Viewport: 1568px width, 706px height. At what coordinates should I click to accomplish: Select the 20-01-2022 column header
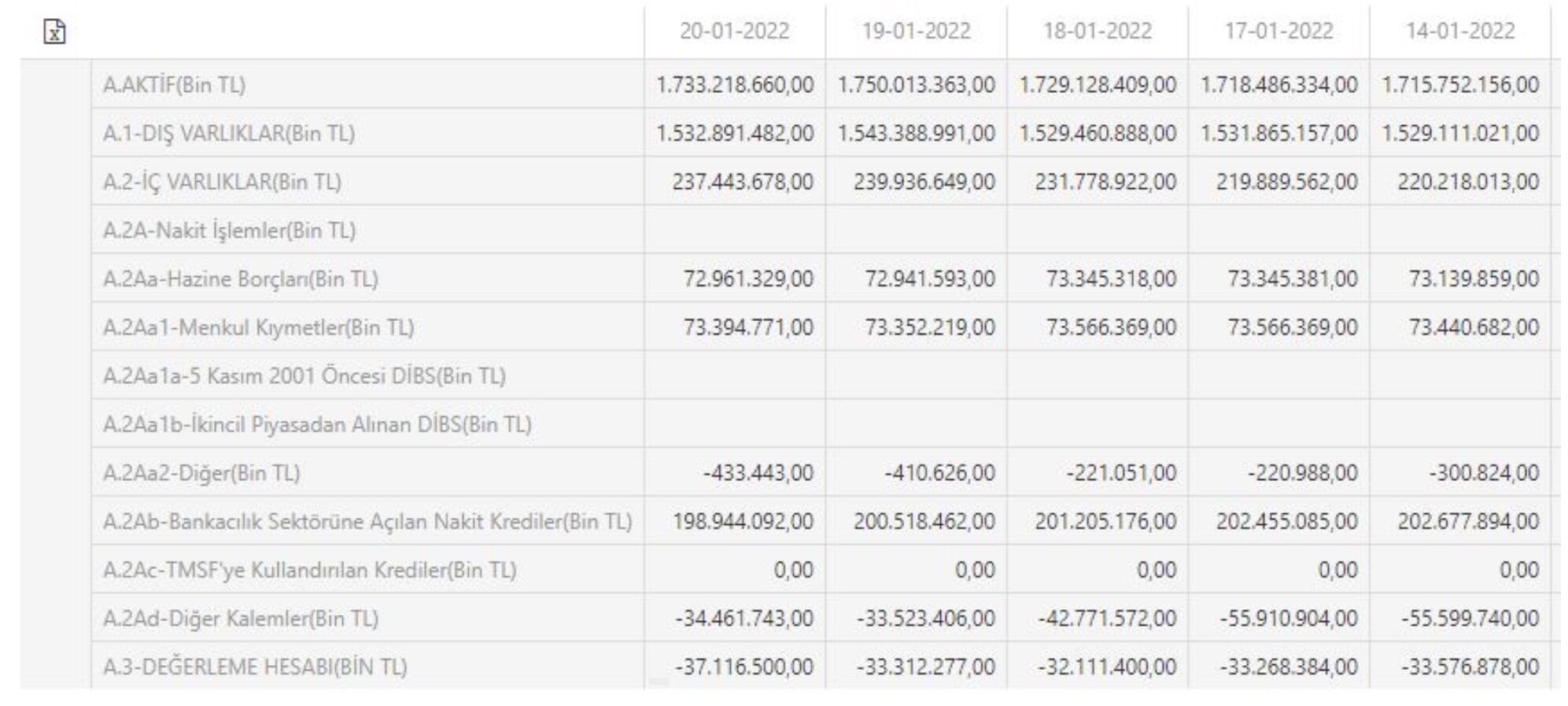734,31
